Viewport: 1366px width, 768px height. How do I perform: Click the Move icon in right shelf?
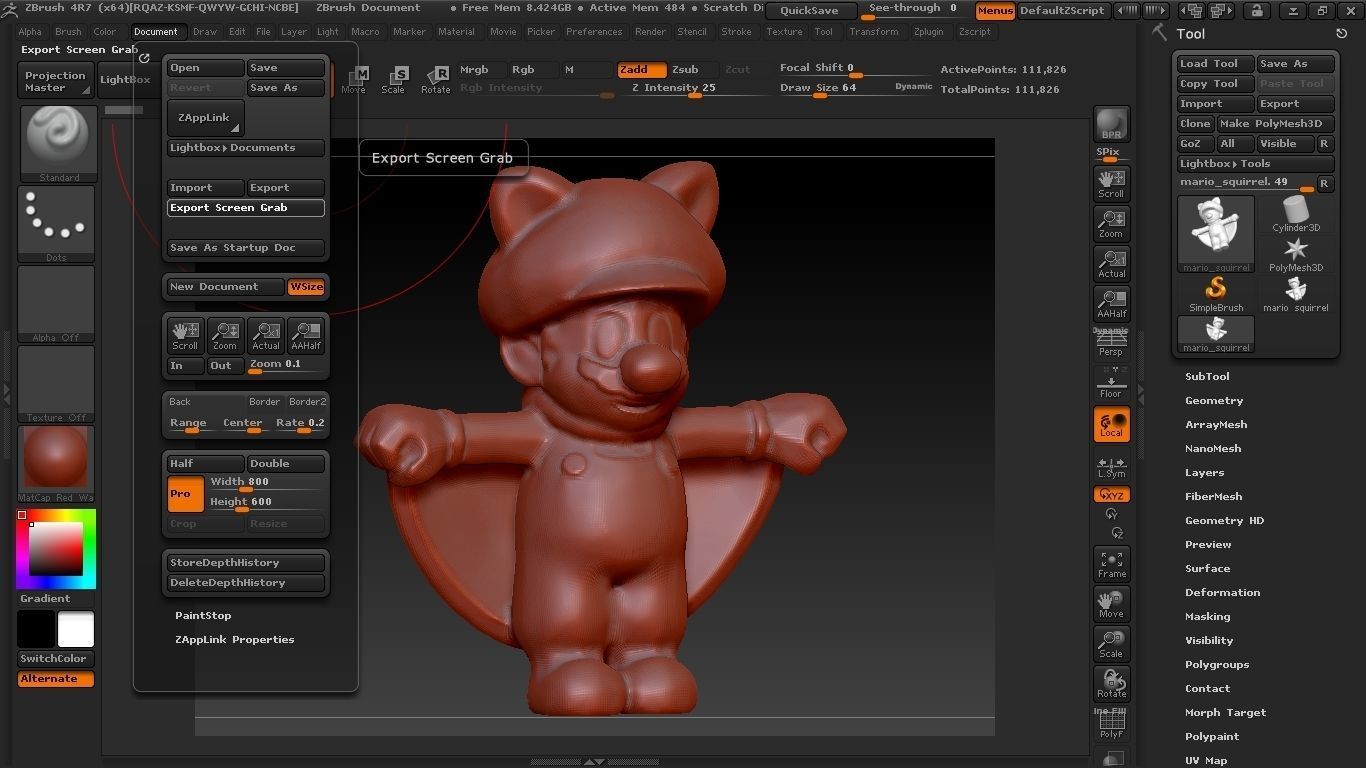[x=1111, y=604]
